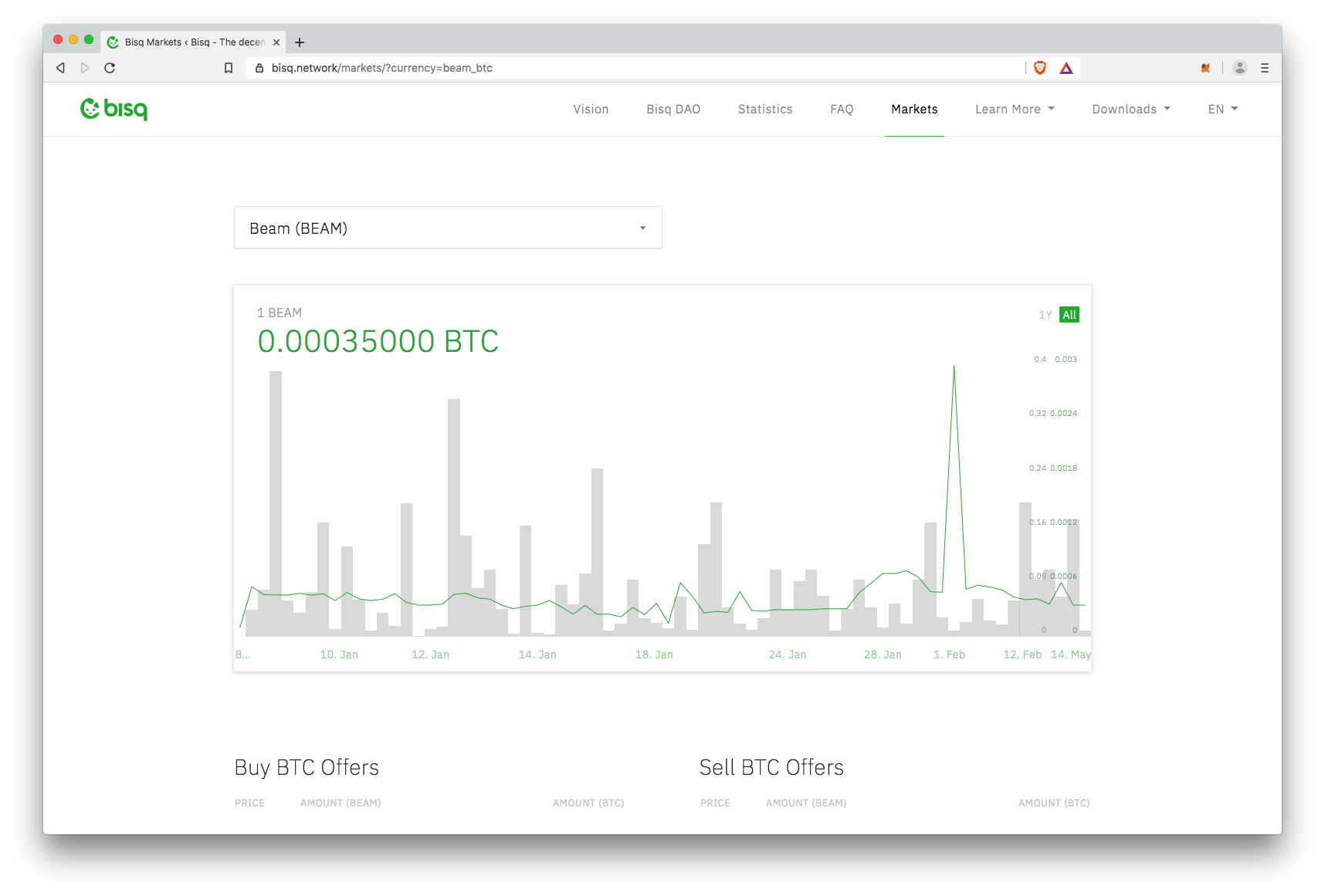This screenshot has height=896, width=1325.
Task: Click the 1 BEAM label
Action: click(280, 313)
